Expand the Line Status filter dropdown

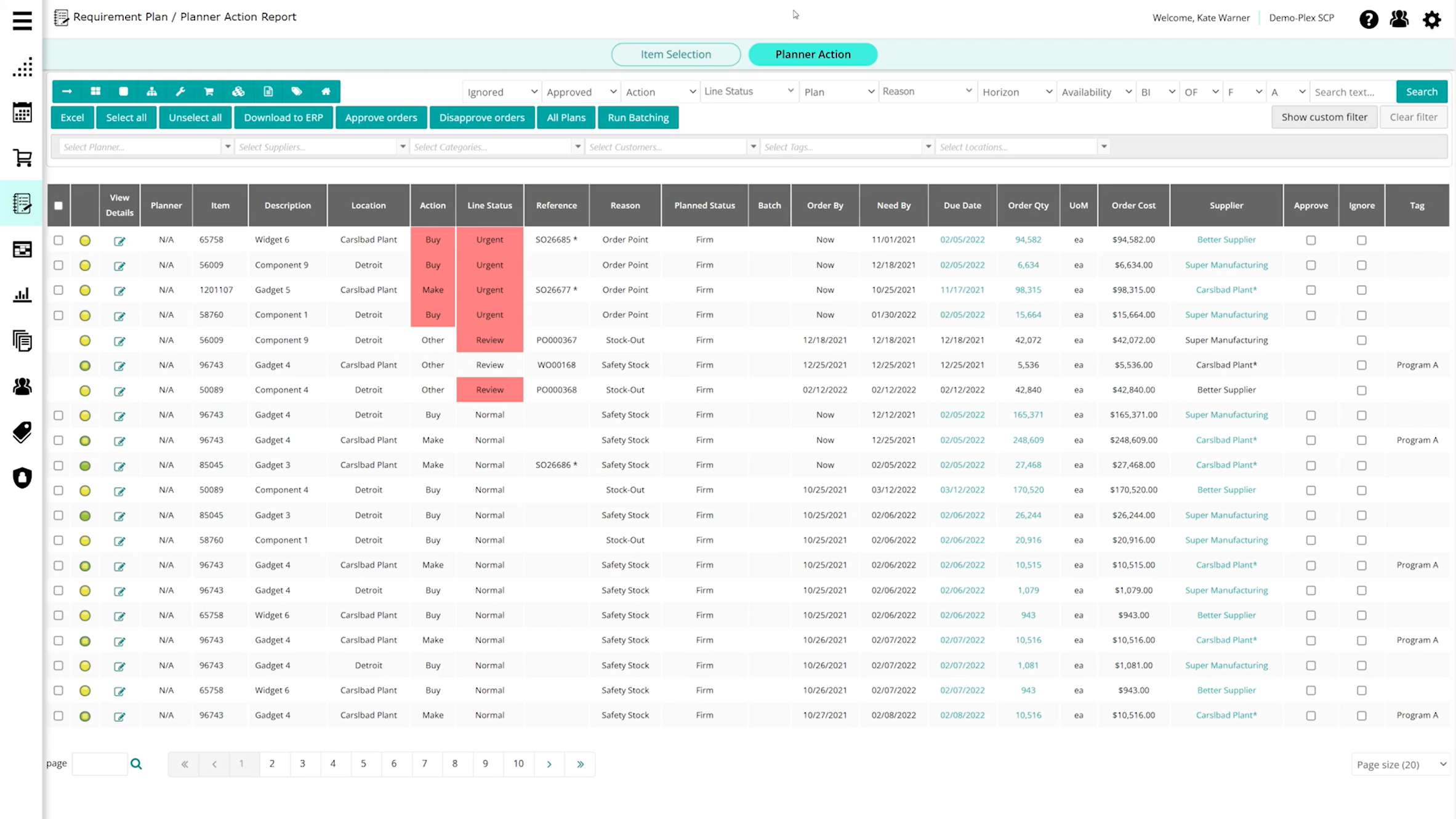(x=749, y=91)
